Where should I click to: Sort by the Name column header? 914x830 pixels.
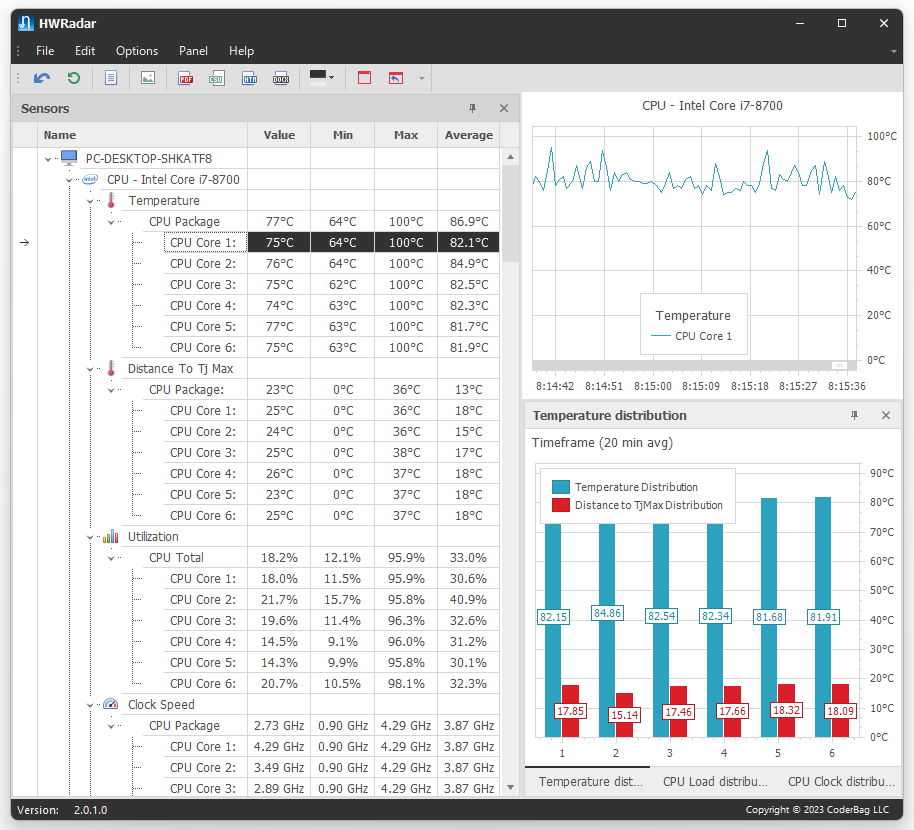(x=142, y=135)
